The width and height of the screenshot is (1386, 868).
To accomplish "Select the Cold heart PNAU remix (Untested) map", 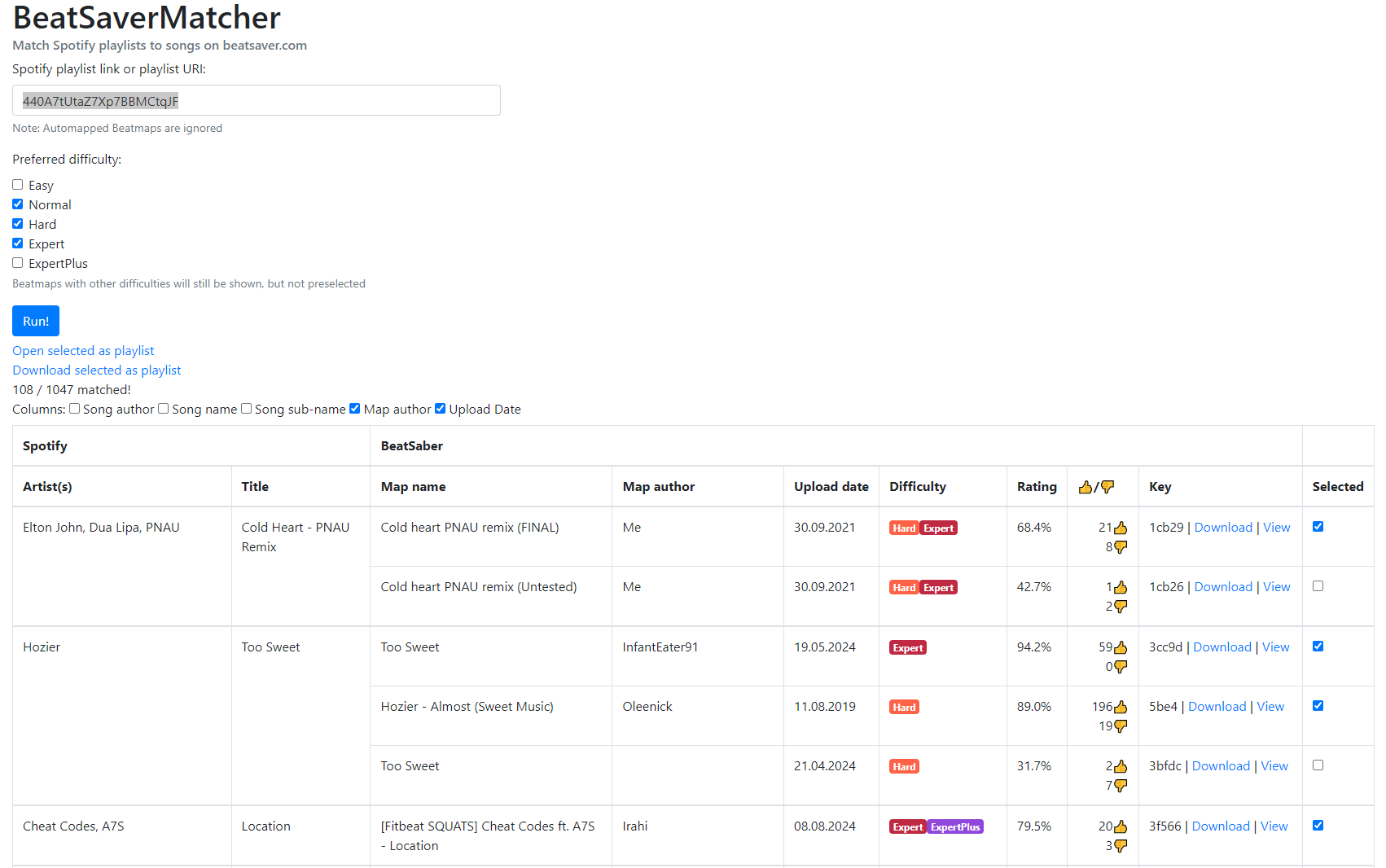I will coord(1318,586).
